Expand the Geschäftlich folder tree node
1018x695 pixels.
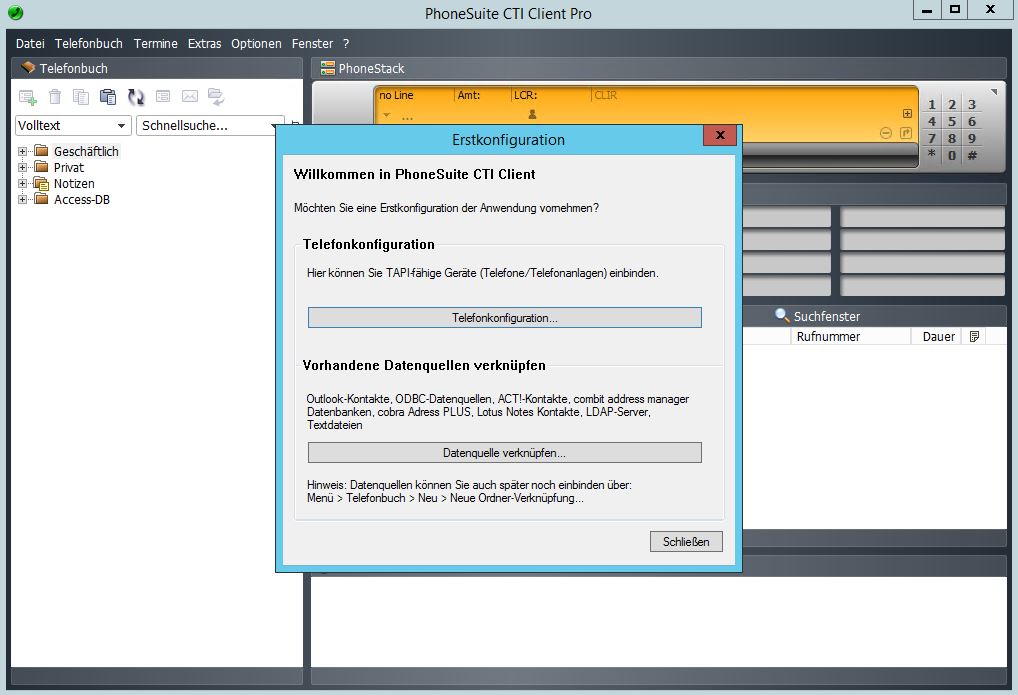point(23,152)
